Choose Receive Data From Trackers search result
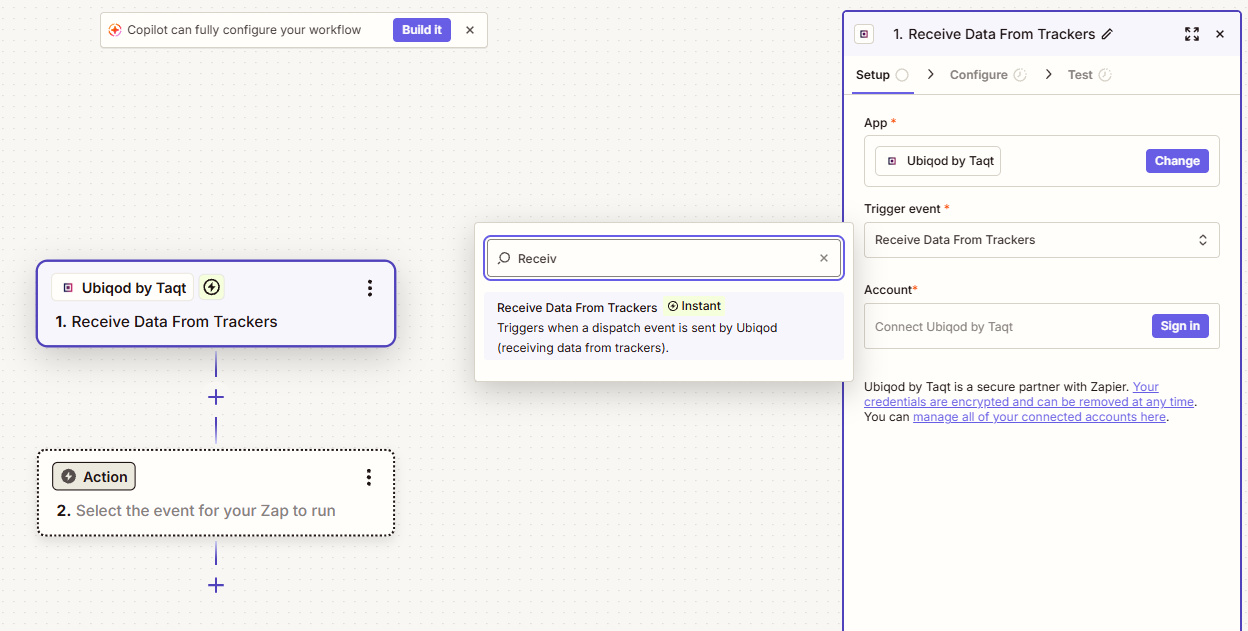Viewport: 1248px width, 631px height. [x=664, y=326]
